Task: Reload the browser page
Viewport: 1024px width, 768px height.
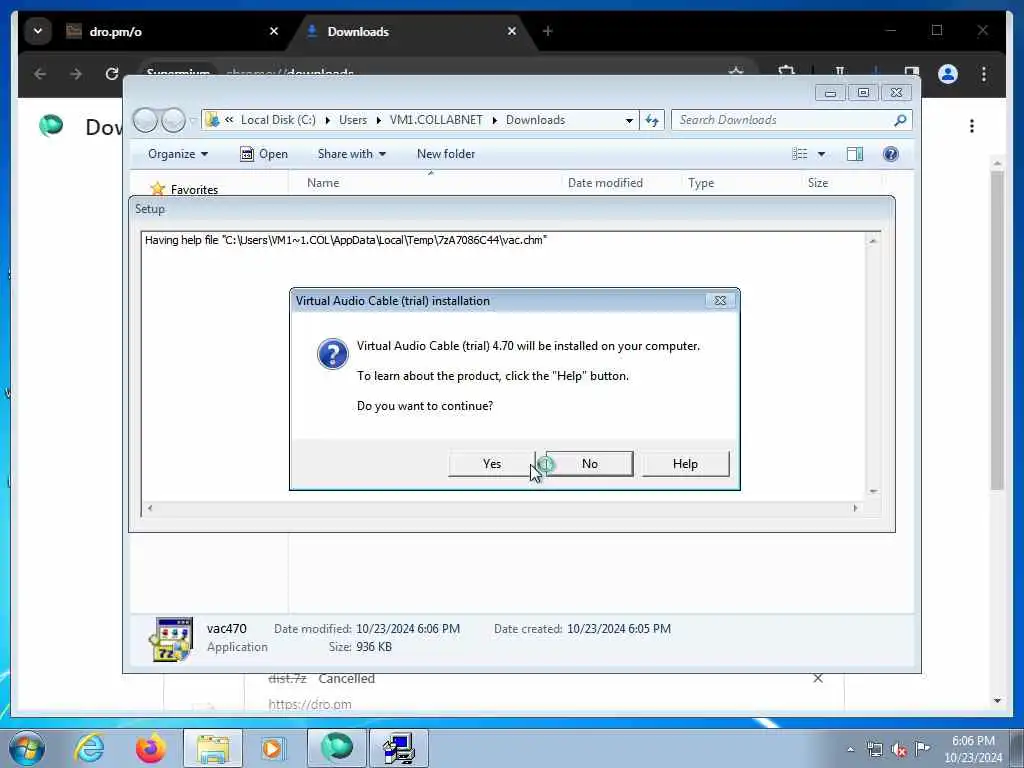Action: (112, 74)
